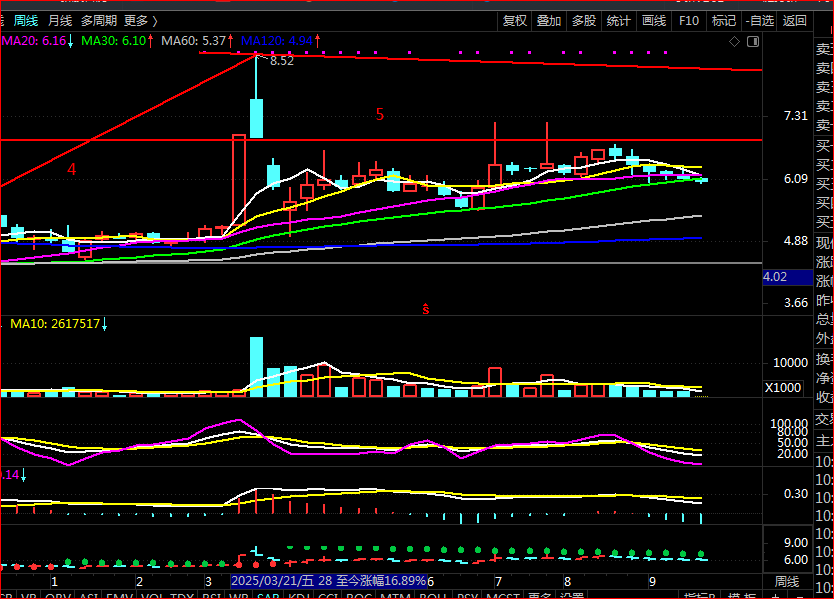Click the 3.66 price axis label

coord(796,303)
